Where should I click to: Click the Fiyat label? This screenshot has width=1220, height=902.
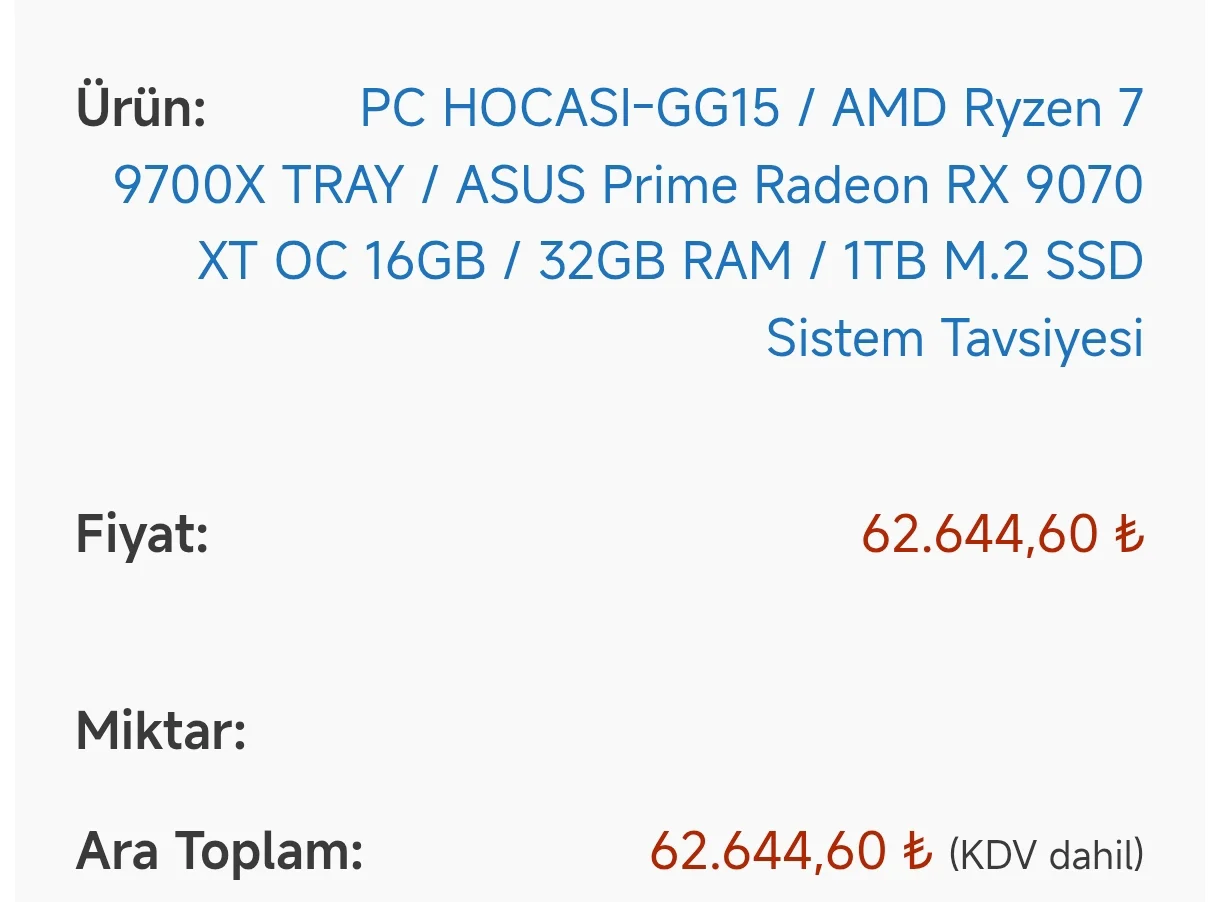tap(142, 535)
